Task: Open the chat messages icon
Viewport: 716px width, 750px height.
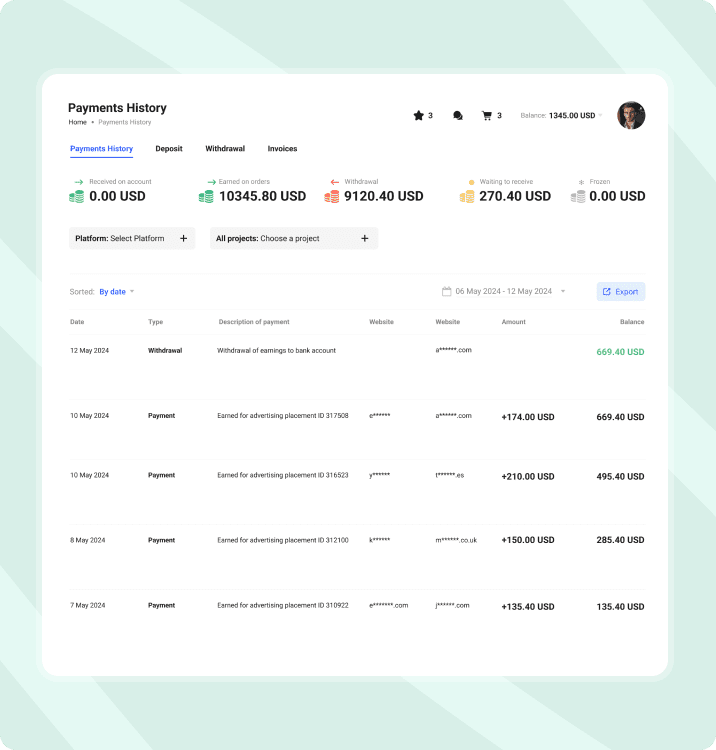Action: coord(458,116)
